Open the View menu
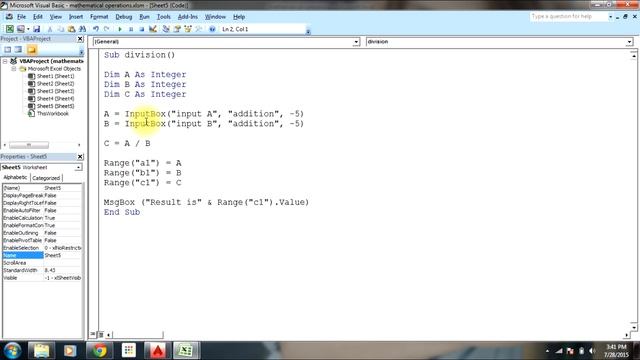 [56, 17]
